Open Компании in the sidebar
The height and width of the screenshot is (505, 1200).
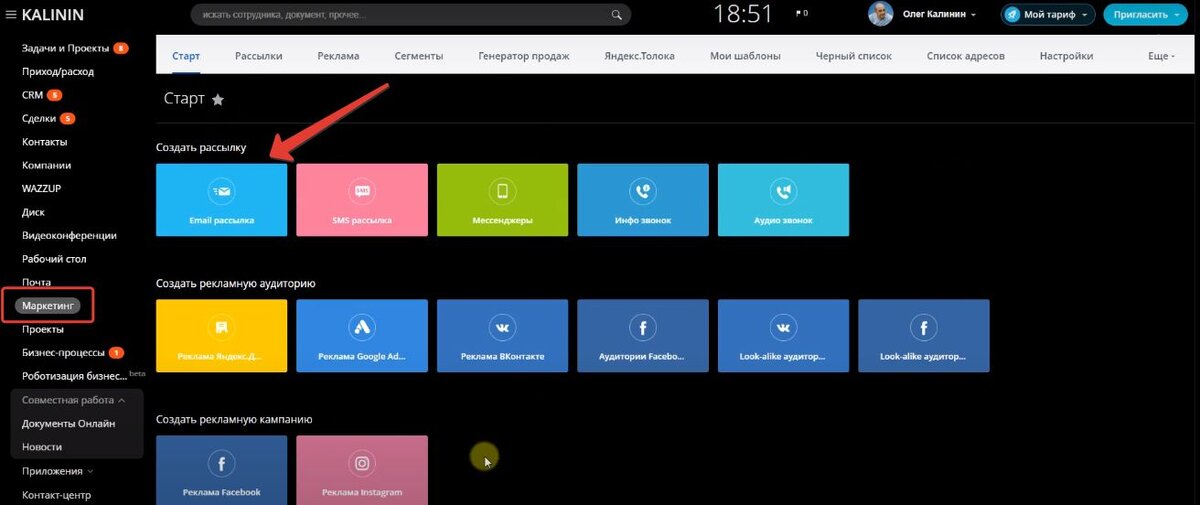tap(46, 165)
